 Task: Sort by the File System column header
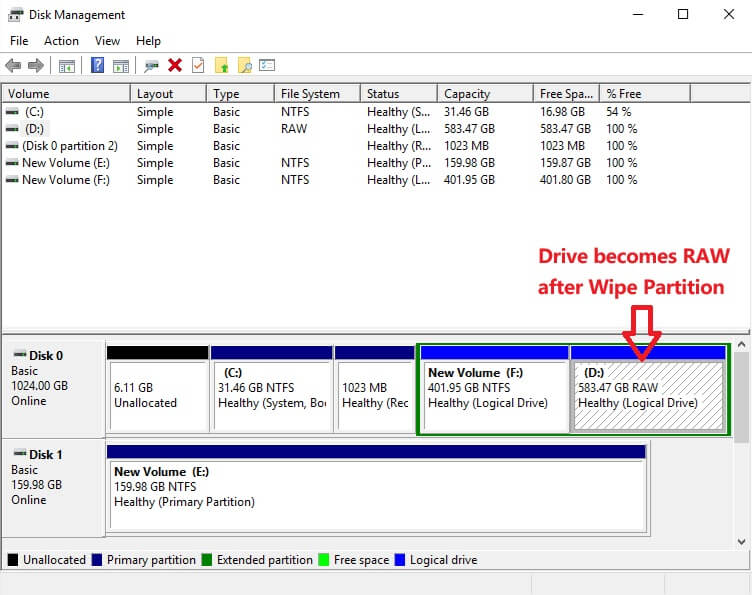point(317,93)
